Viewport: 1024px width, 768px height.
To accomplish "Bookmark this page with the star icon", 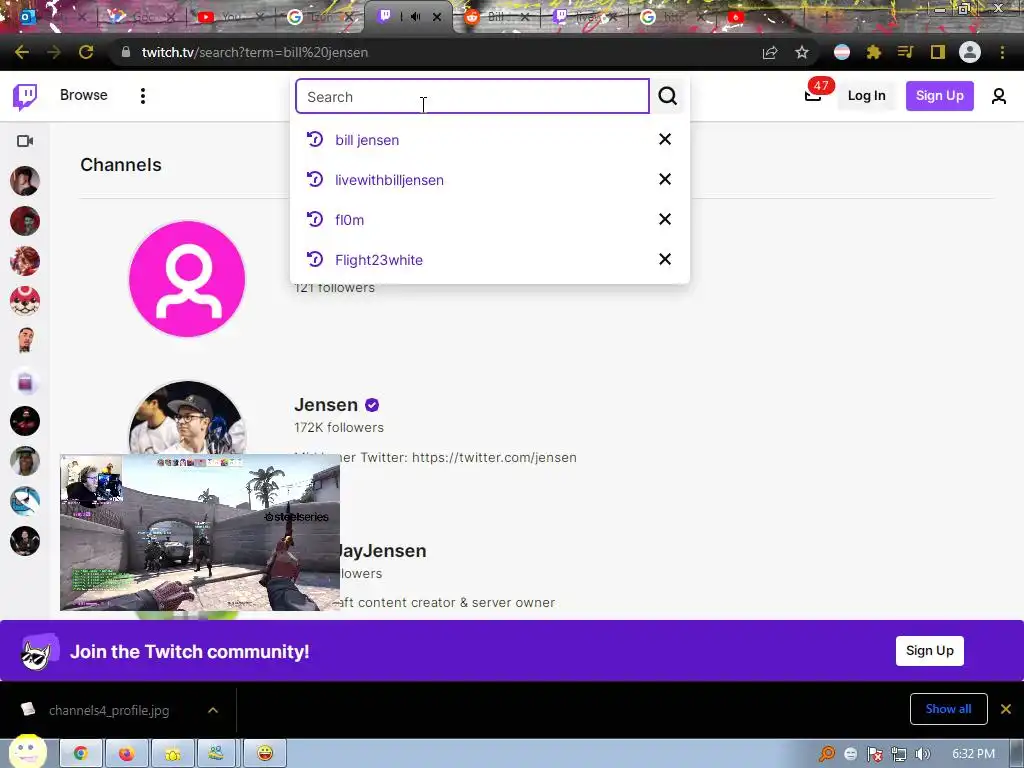I will [x=802, y=52].
